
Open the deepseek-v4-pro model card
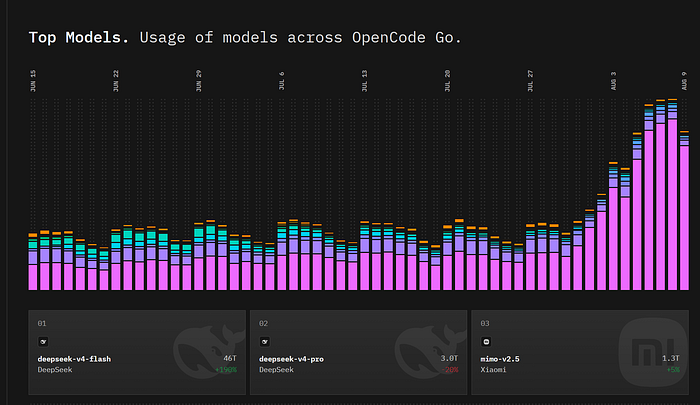358,352
